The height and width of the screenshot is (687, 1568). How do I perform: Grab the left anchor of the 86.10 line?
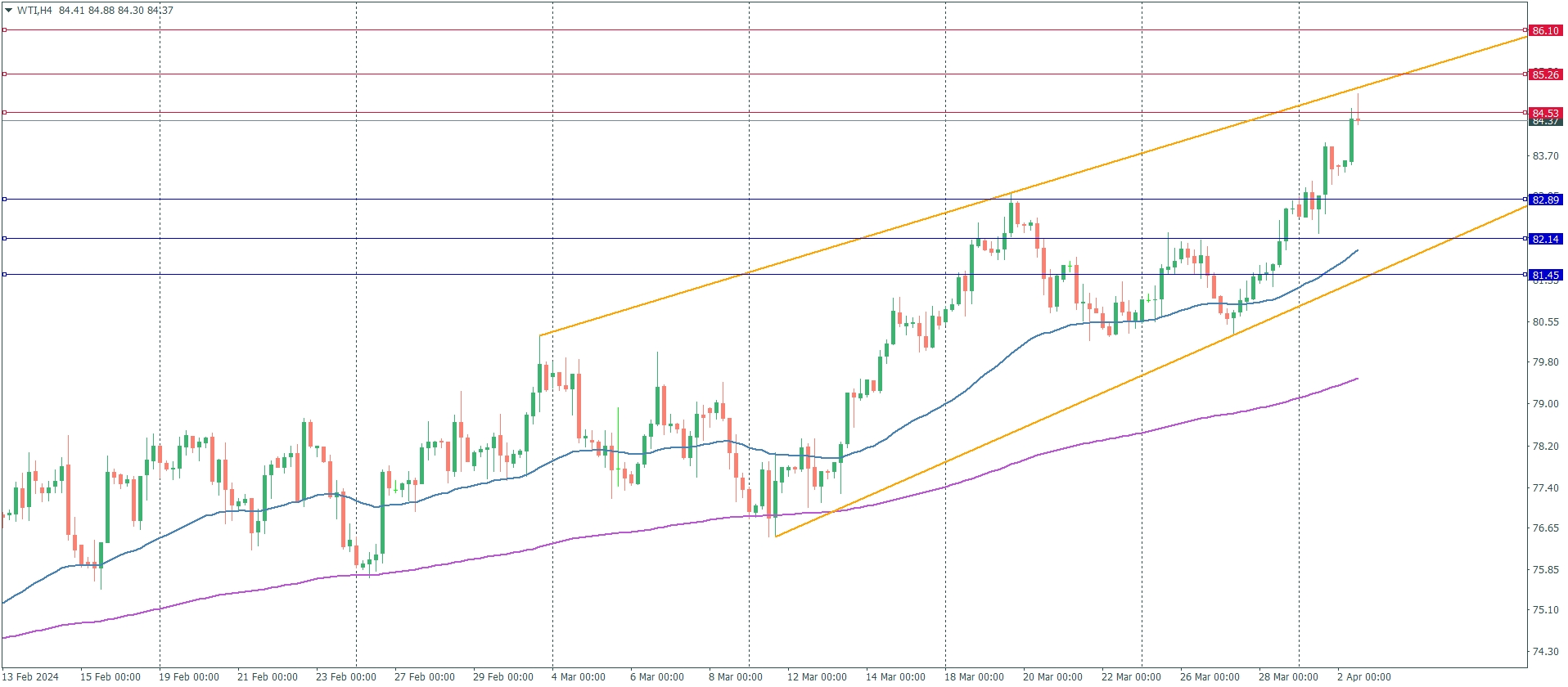click(4, 30)
